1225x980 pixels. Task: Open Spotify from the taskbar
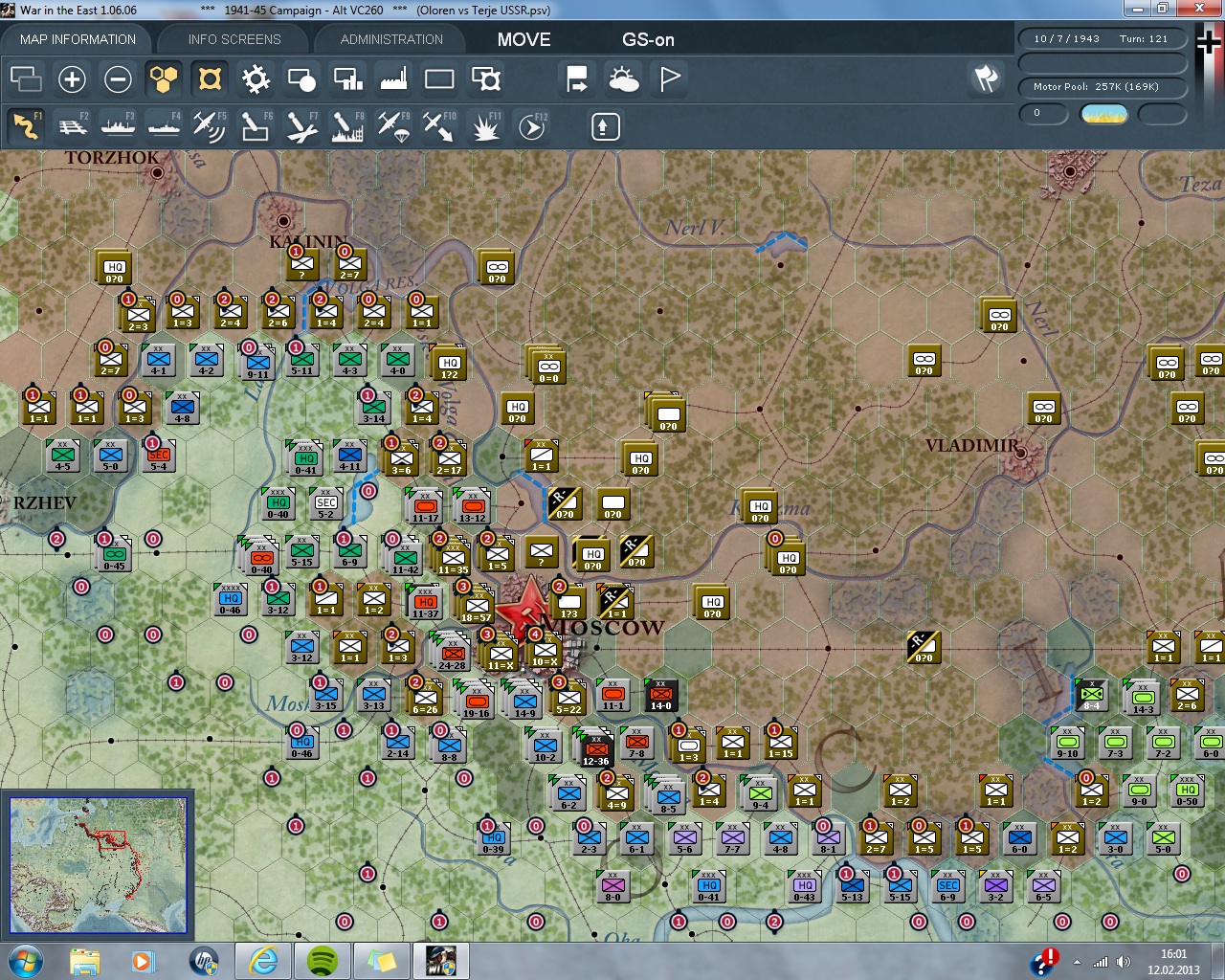(x=323, y=961)
